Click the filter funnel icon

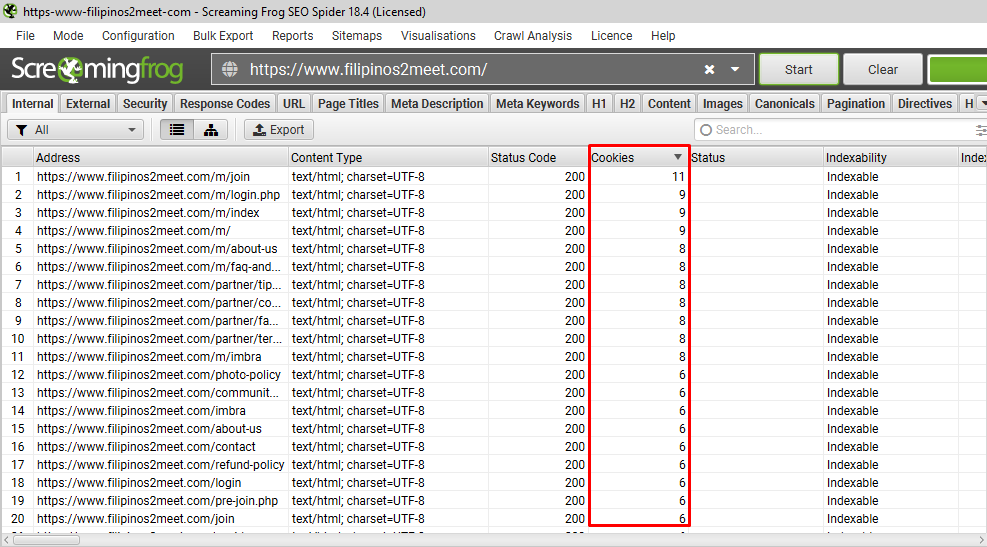(x=21, y=130)
